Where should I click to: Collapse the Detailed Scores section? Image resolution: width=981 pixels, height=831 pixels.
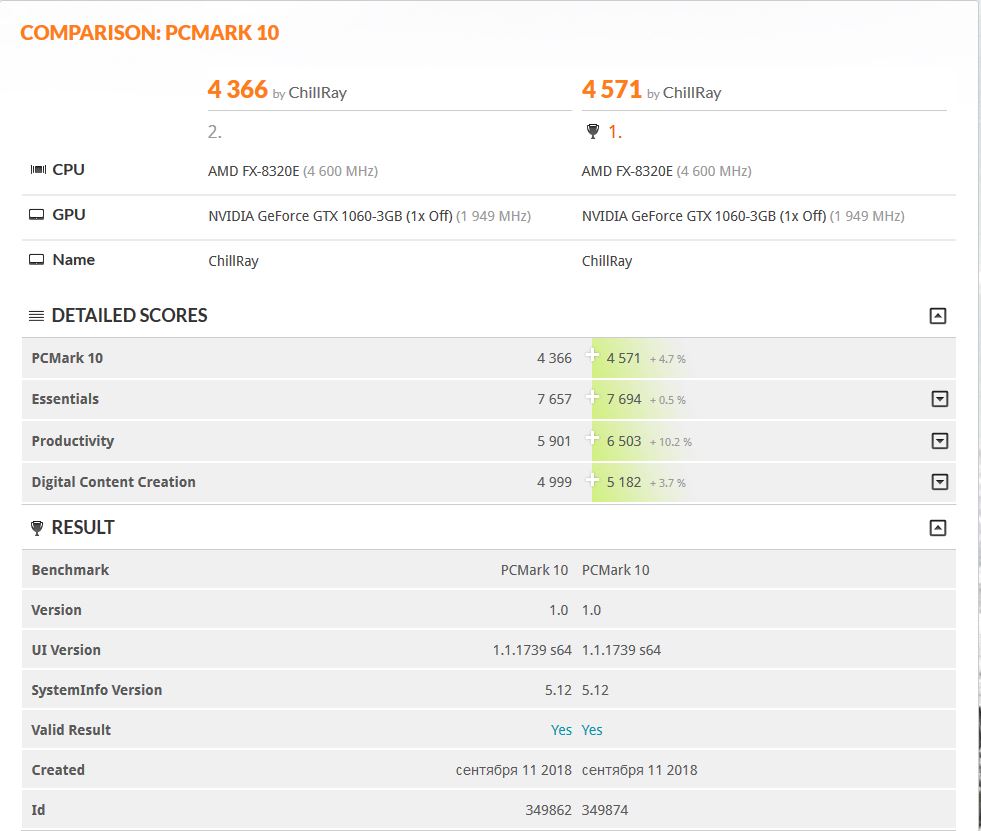coord(937,316)
